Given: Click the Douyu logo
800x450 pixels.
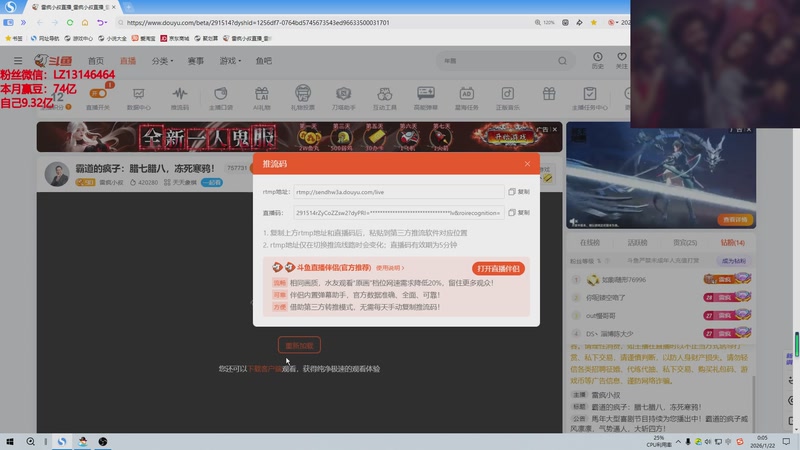Looking at the screenshot, I should click(x=53, y=61).
